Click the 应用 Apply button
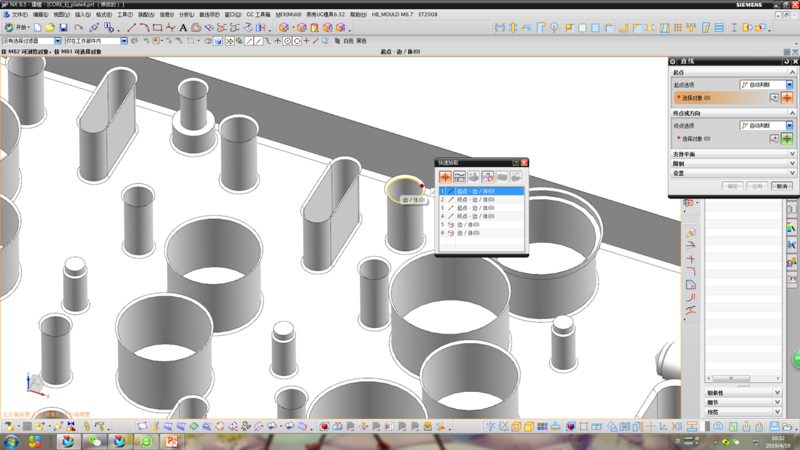Screen dimensions: 800x450 pos(757,186)
